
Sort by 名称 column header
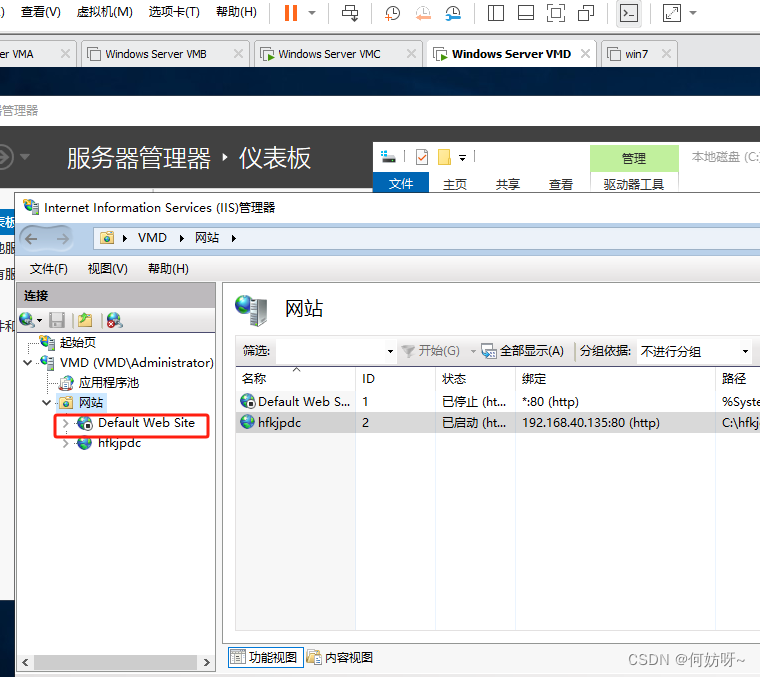[296, 378]
